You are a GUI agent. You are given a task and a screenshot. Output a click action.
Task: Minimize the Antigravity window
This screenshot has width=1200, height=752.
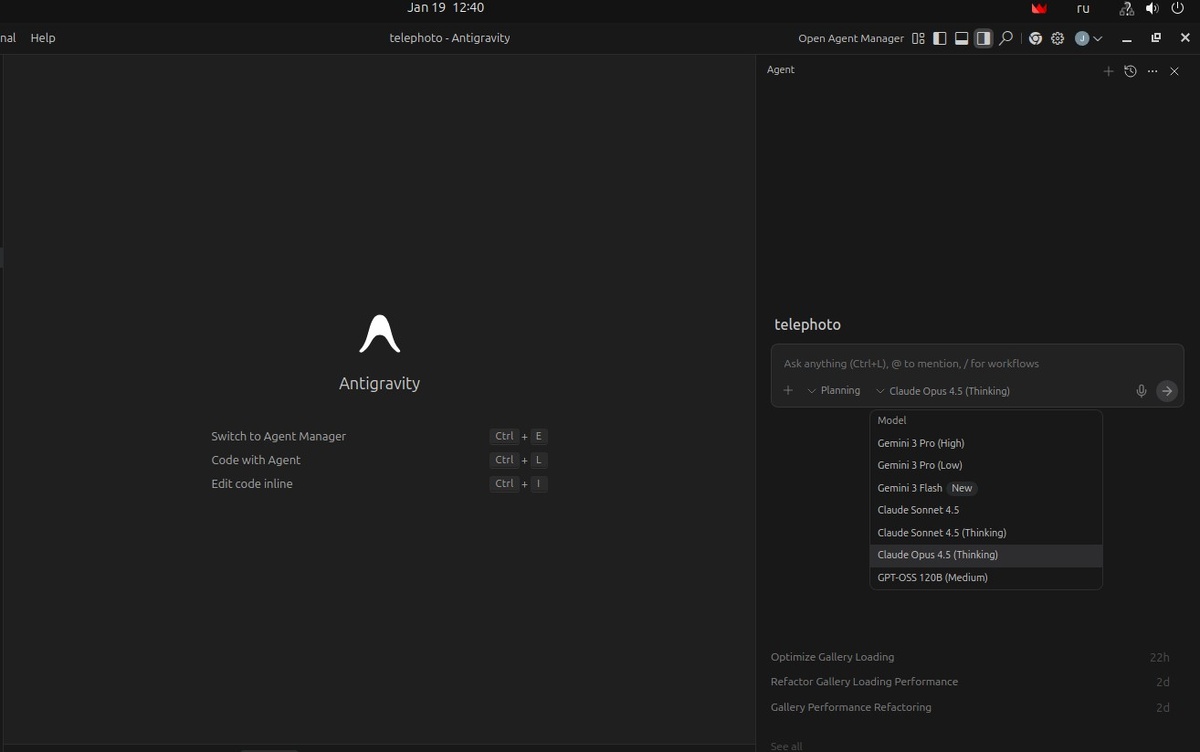coord(1127,38)
